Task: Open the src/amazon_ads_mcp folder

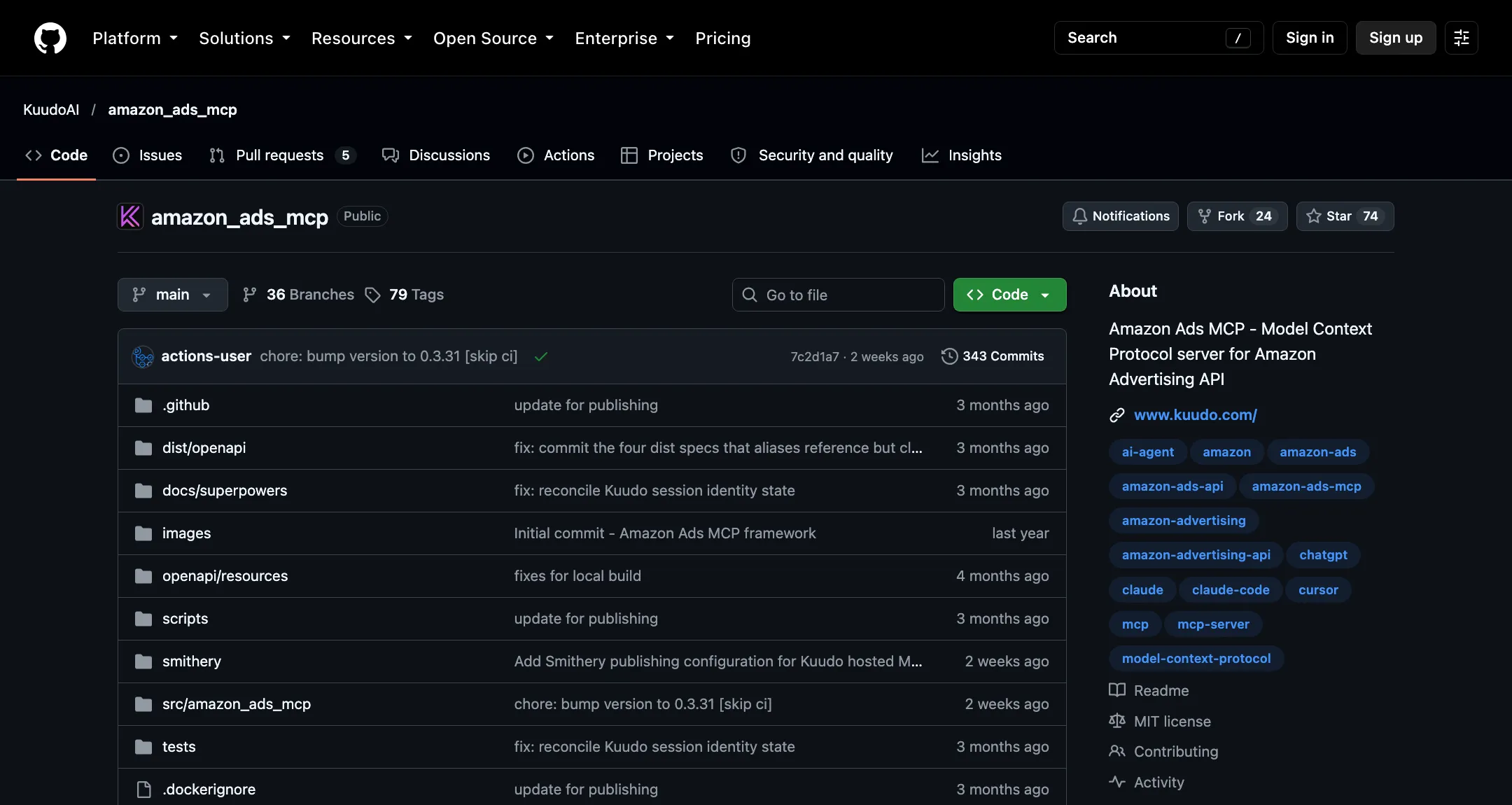Action: 237,704
